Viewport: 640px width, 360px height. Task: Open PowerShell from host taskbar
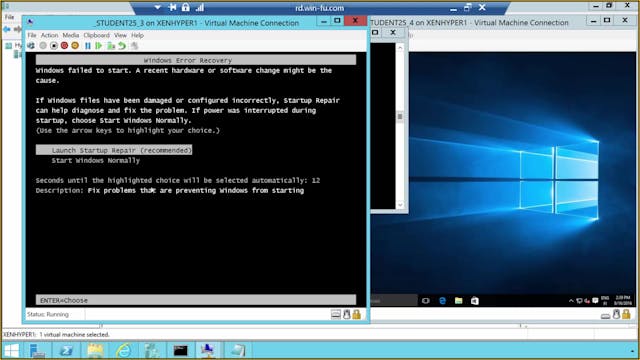pyautogui.click(x=66, y=351)
